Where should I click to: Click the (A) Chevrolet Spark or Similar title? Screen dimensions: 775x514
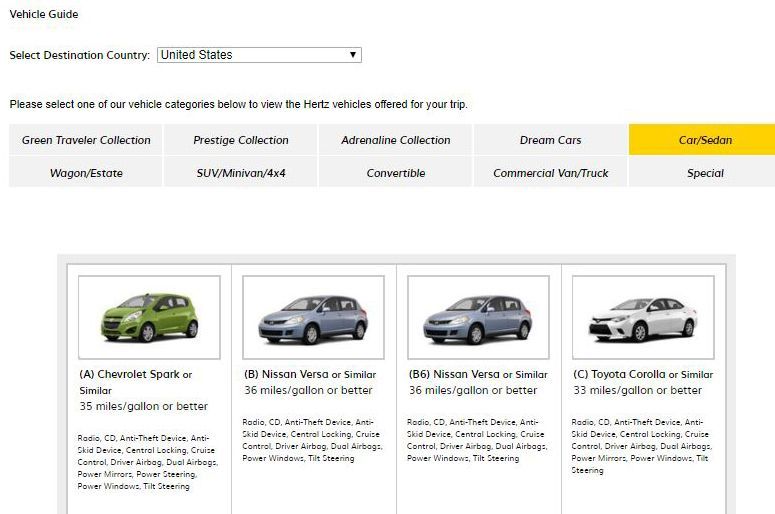136,382
